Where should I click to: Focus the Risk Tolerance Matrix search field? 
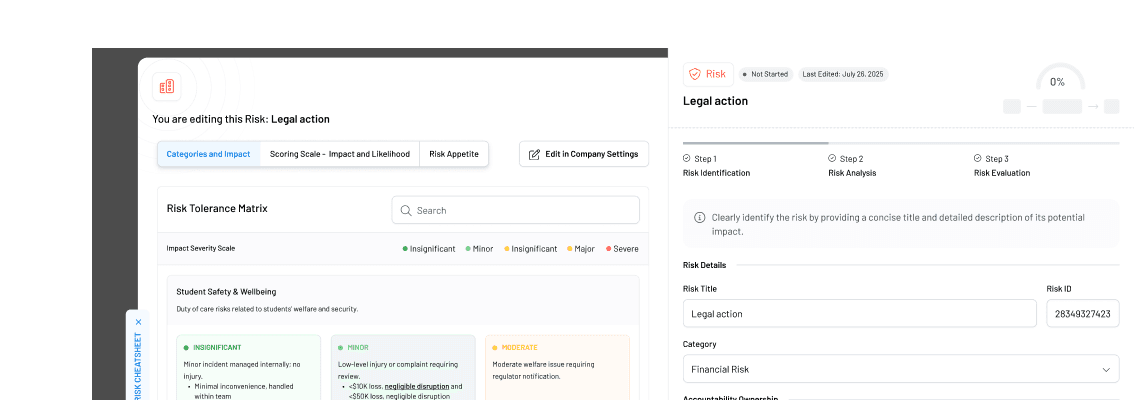(516, 210)
